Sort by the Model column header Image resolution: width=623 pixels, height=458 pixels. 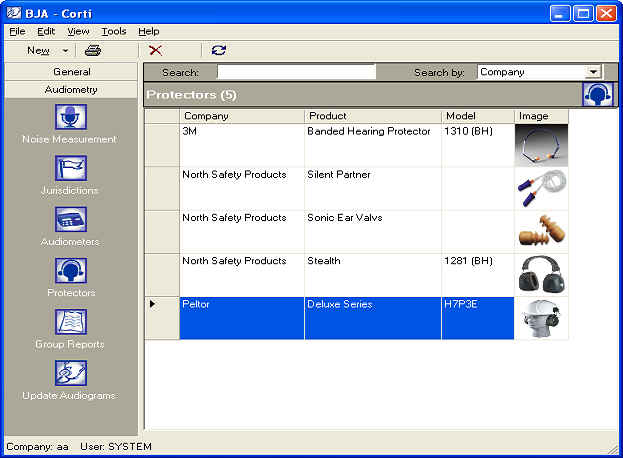(478, 116)
